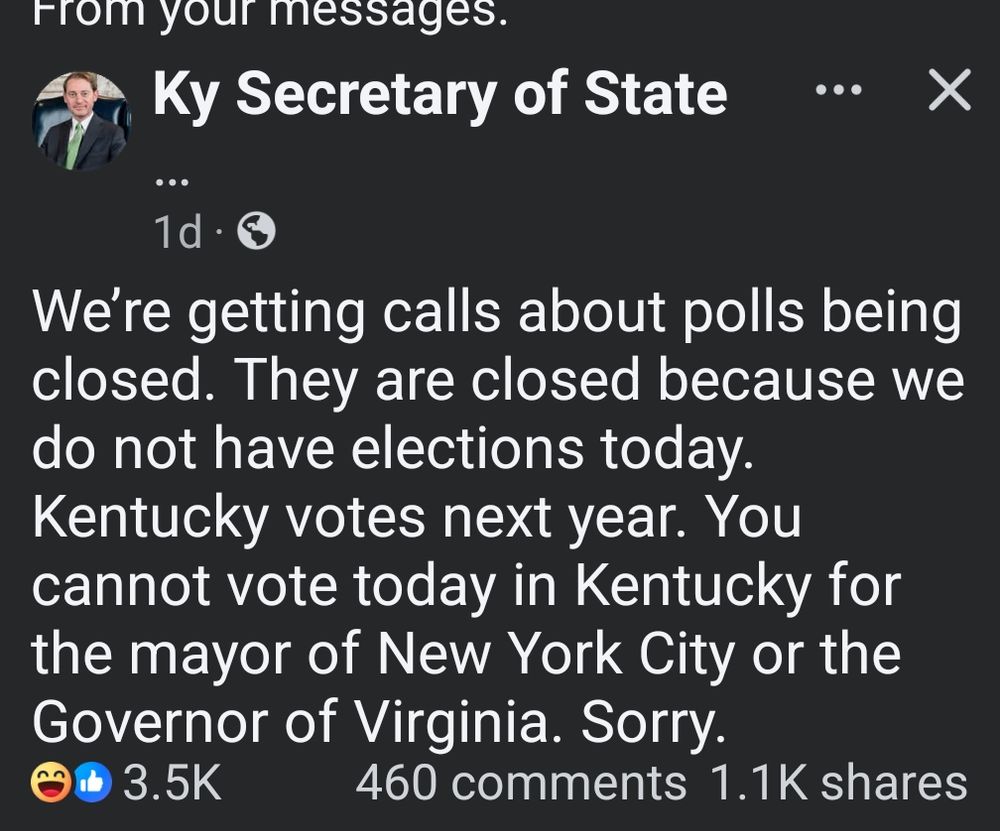1000x831 pixels.
Task: Click the Ky Secretary of State profile picture
Action: [x=82, y=120]
